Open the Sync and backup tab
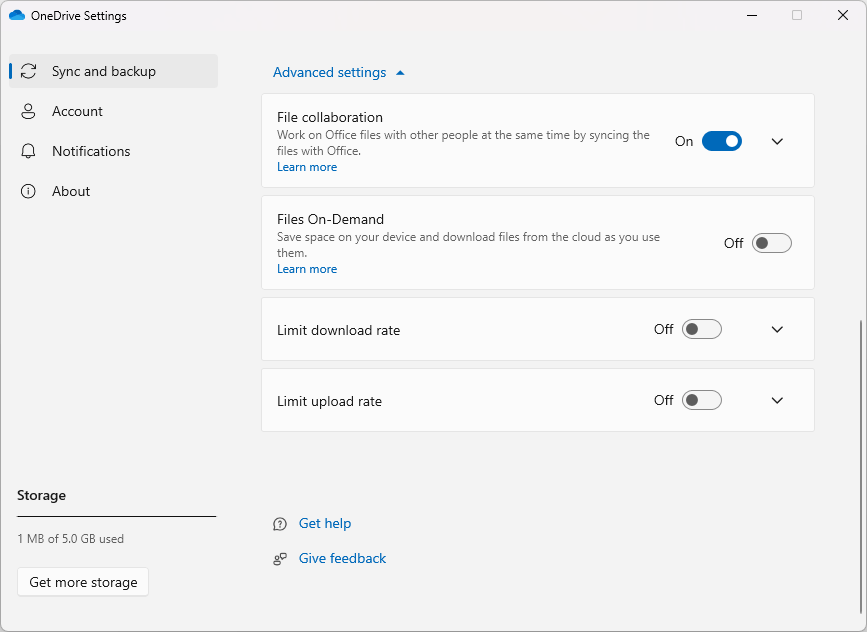867x632 pixels. 113,71
